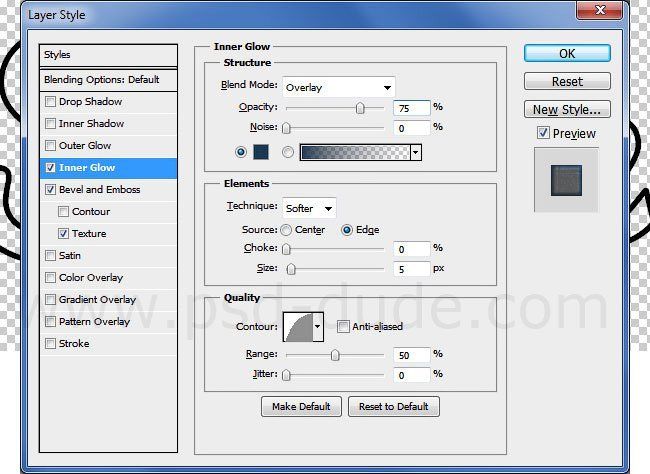
Task: Click the Size value field
Action: [x=412, y=269]
